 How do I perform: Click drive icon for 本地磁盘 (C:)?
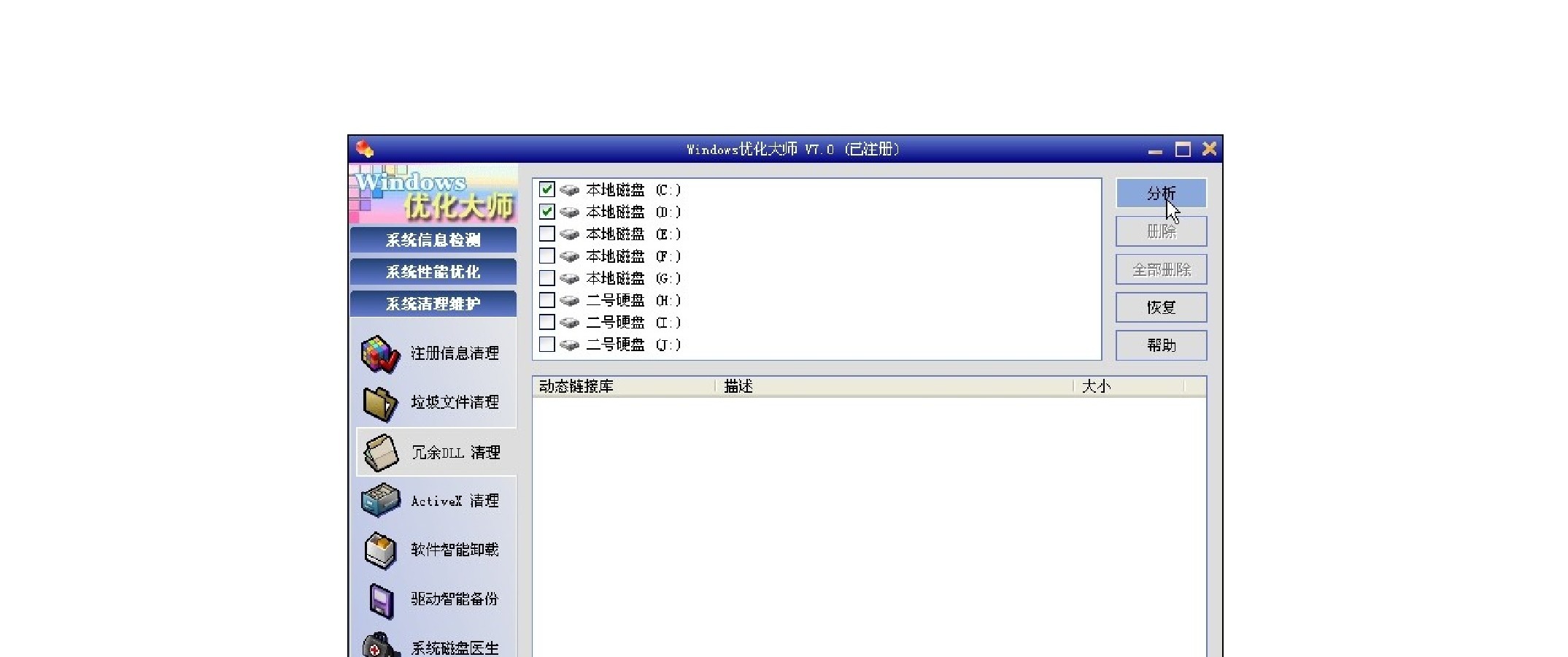(x=569, y=190)
